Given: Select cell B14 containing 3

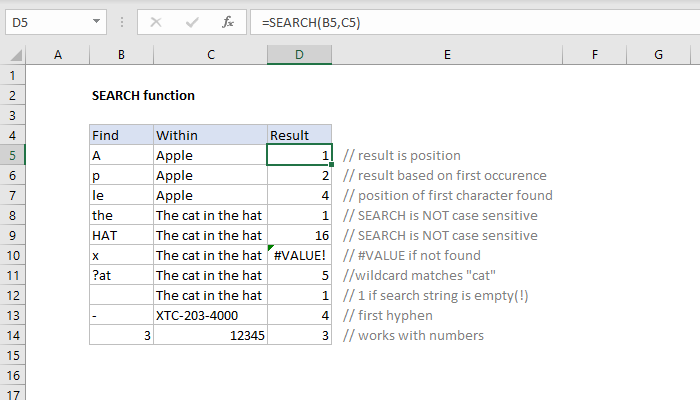Looking at the screenshot, I should pyautogui.click(x=121, y=335).
